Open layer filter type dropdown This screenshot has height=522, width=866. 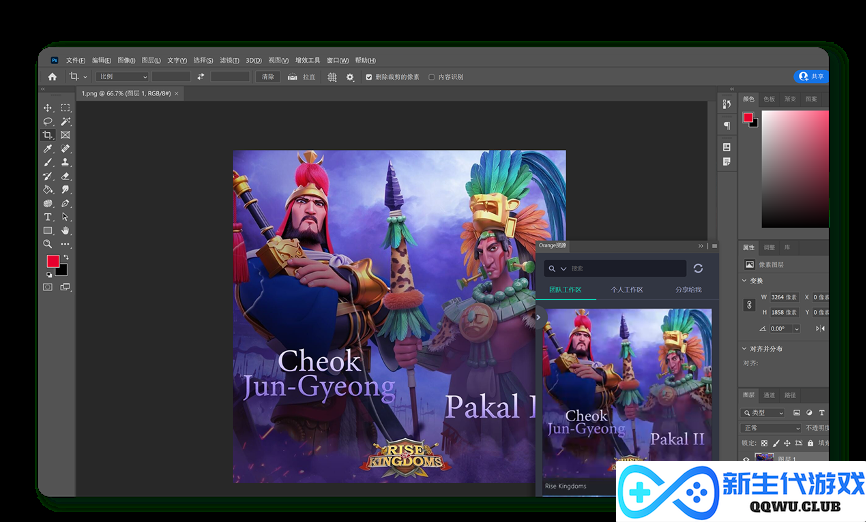coord(763,413)
